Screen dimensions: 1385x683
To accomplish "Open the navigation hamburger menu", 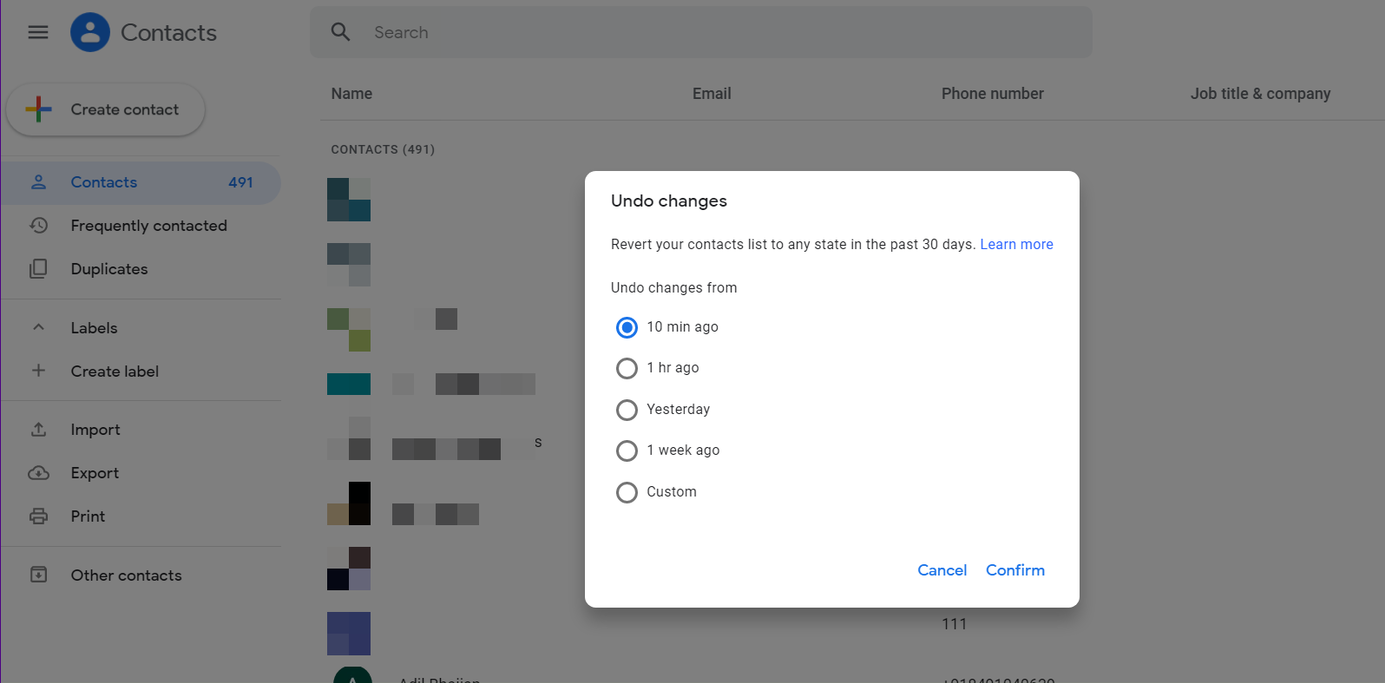I will click(x=38, y=32).
